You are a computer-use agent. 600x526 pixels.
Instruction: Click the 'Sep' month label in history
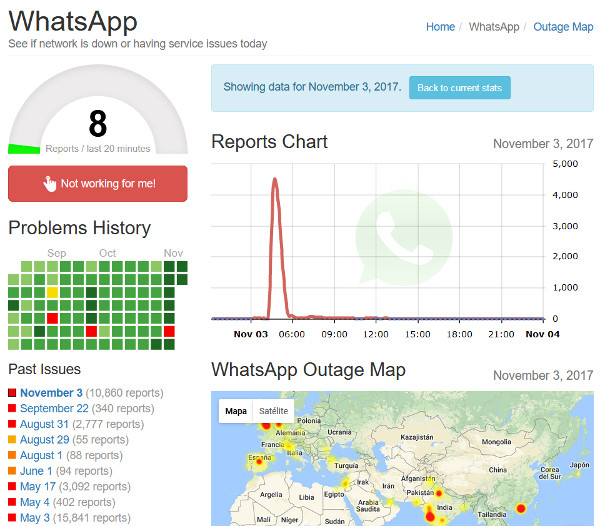[57, 253]
